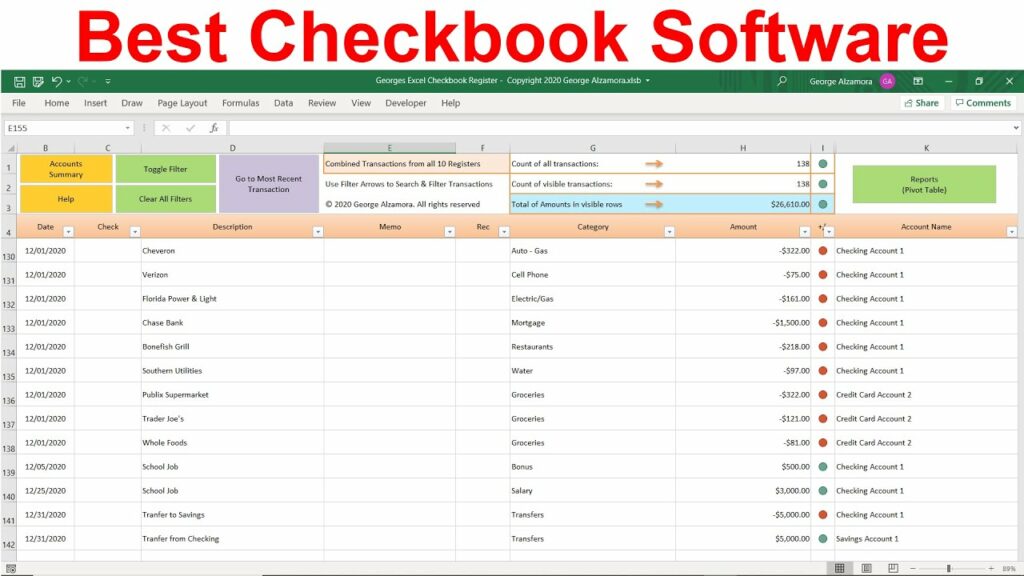Click the Clear All Filters button
This screenshot has height=576, width=1024.
pos(165,199)
